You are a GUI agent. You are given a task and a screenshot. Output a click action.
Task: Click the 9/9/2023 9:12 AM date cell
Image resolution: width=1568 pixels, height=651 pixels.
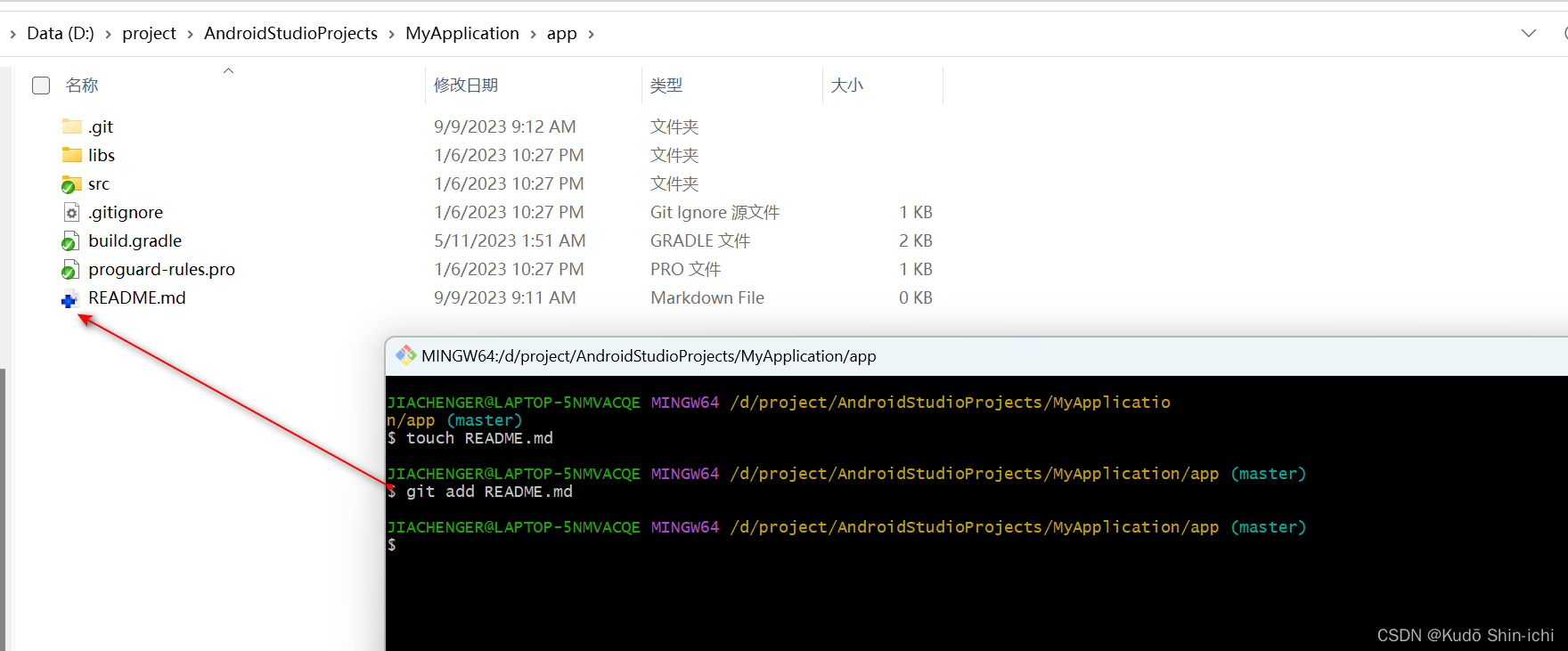pyautogui.click(x=505, y=126)
